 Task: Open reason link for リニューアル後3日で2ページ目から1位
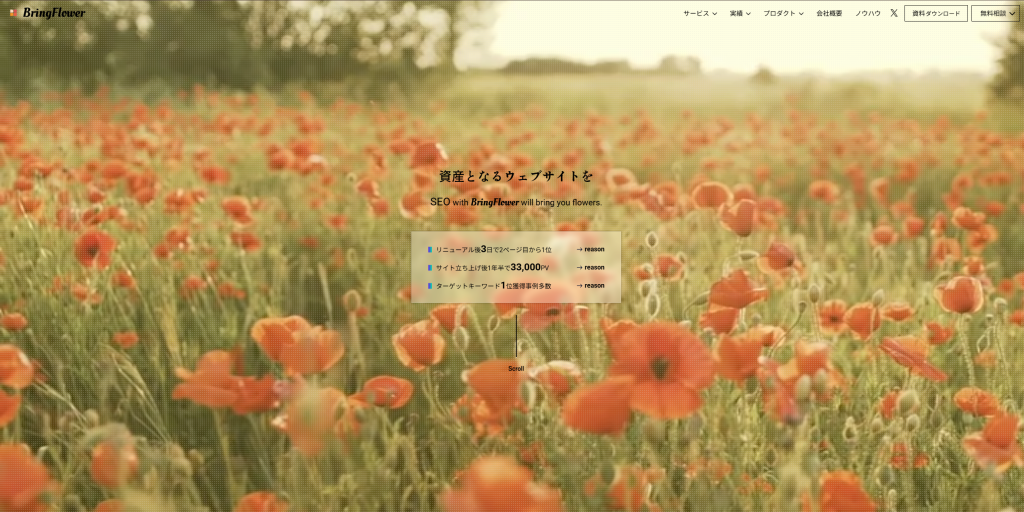[590, 249]
